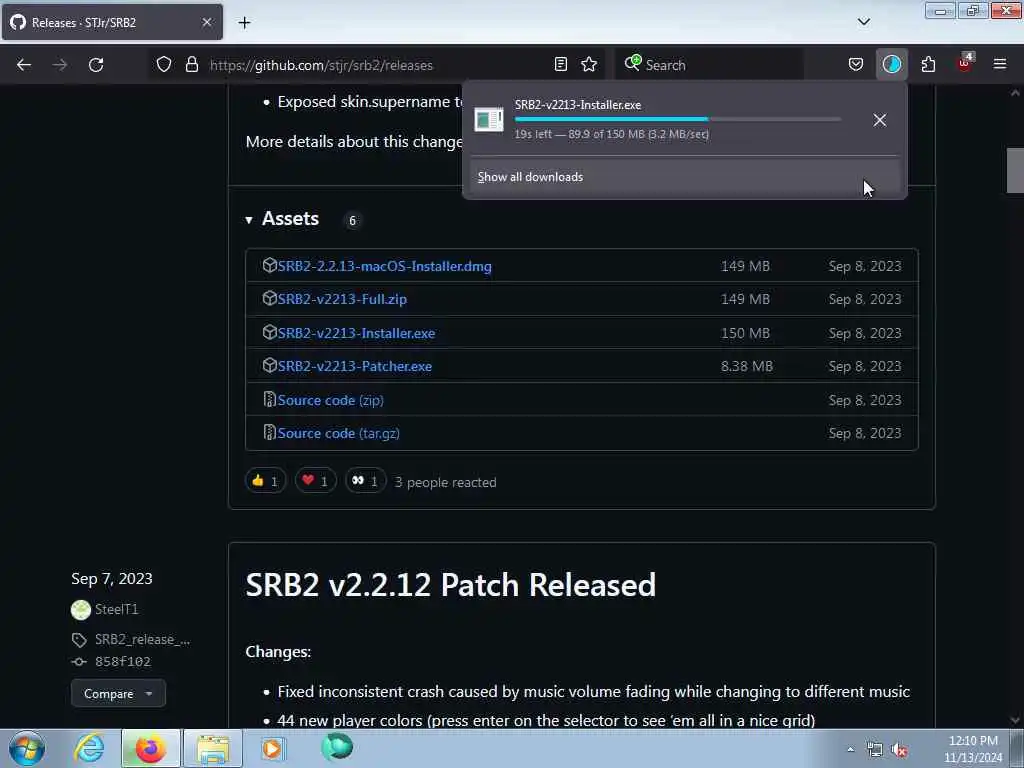Click the download progress bar
Viewport: 1024px width, 768px height.
(677, 120)
